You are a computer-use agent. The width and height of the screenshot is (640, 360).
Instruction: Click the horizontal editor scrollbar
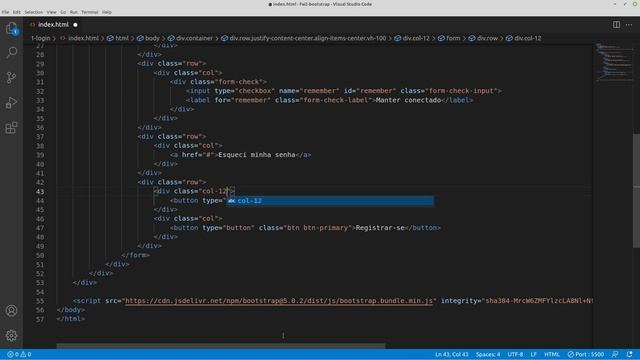[220, 346]
